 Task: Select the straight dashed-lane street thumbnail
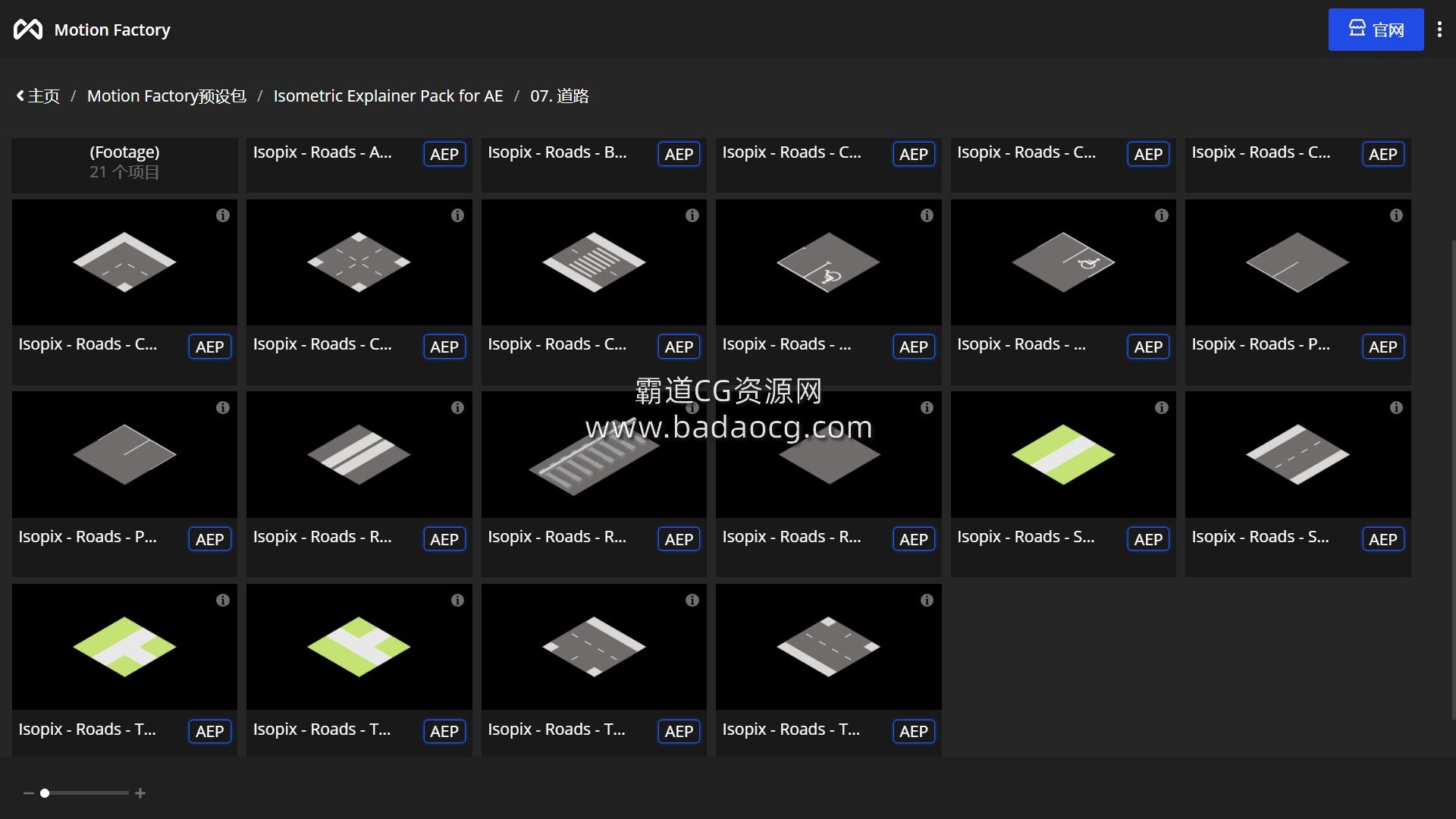pos(1298,455)
